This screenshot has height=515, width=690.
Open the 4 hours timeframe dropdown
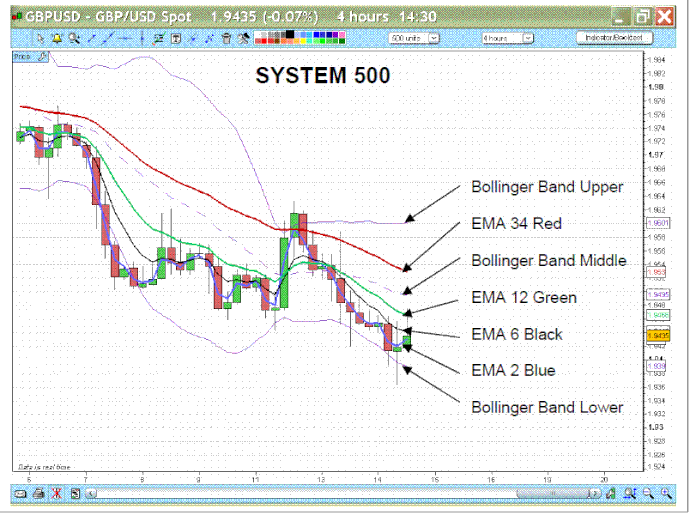tap(507, 38)
